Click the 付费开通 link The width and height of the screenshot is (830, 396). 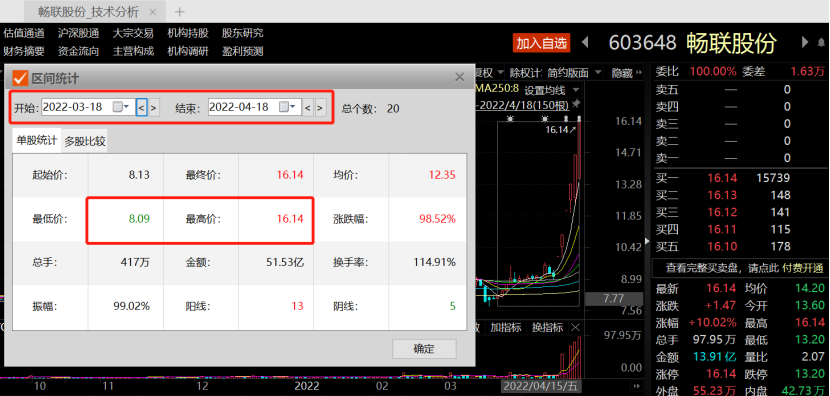[x=802, y=268]
